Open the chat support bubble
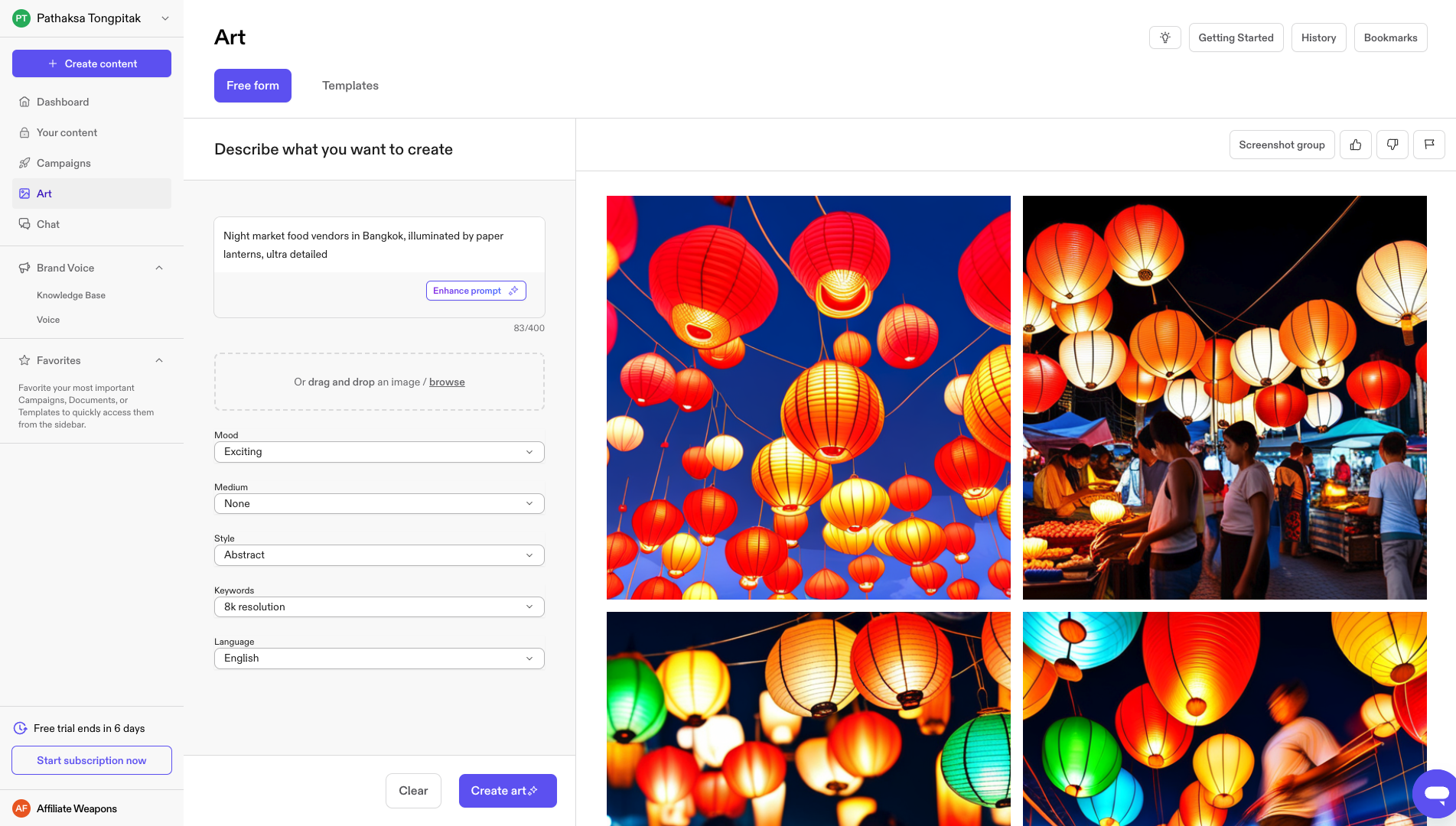 [x=1435, y=793]
